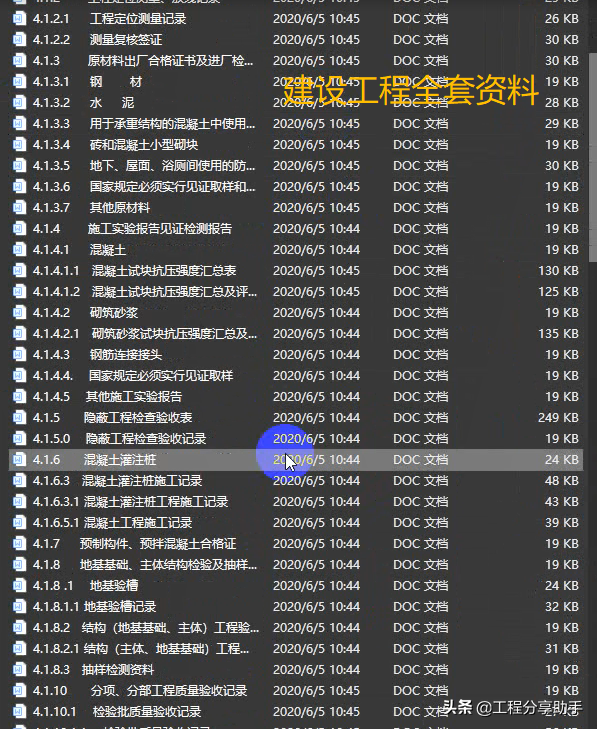Screen dimensions: 597x729
Task: Click the document icon for file 4.1.4
Action: point(19,229)
